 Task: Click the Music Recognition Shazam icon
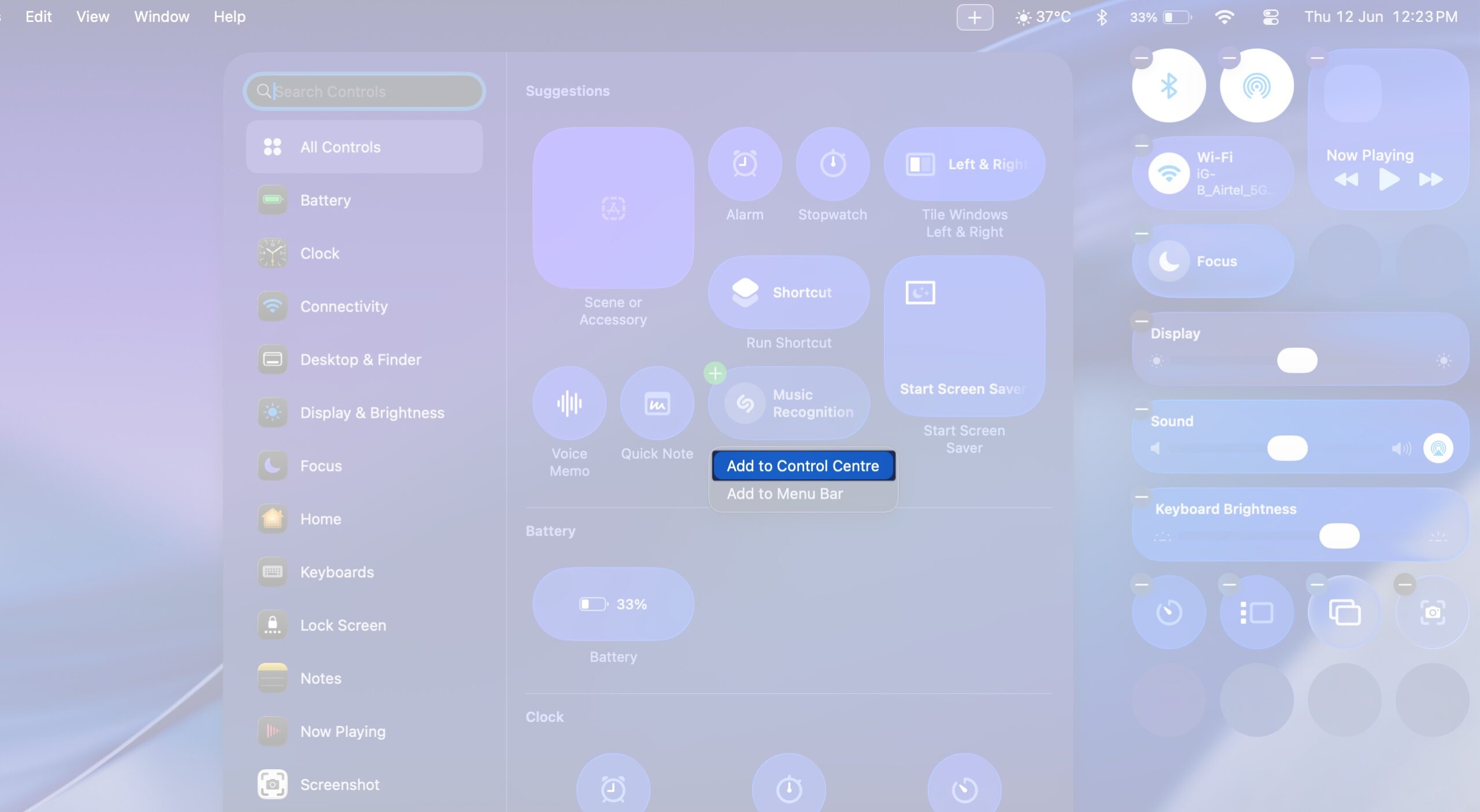coord(745,403)
